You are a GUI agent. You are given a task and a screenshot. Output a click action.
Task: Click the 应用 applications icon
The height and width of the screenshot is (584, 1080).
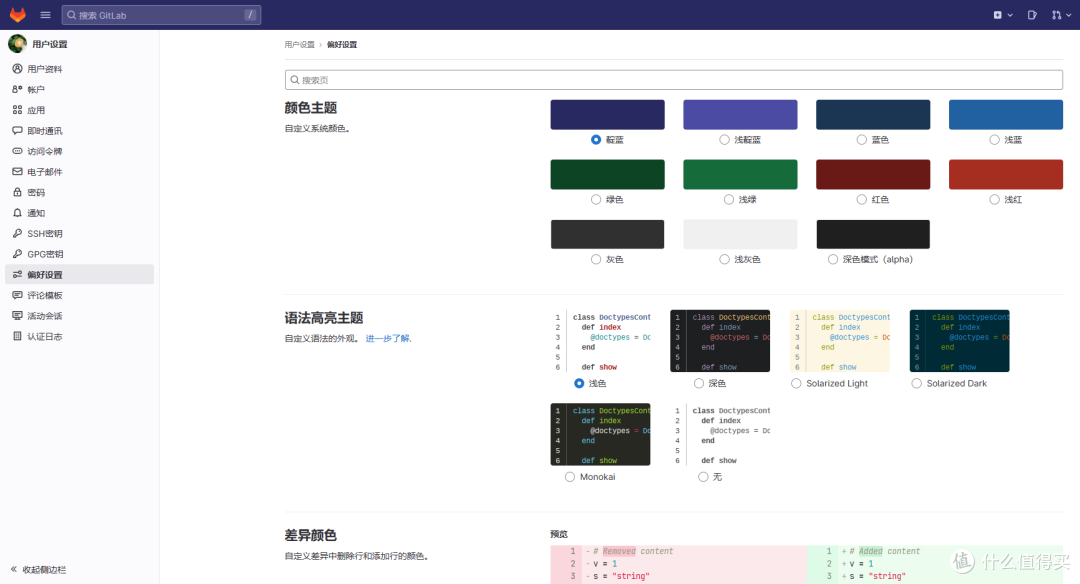click(x=17, y=110)
